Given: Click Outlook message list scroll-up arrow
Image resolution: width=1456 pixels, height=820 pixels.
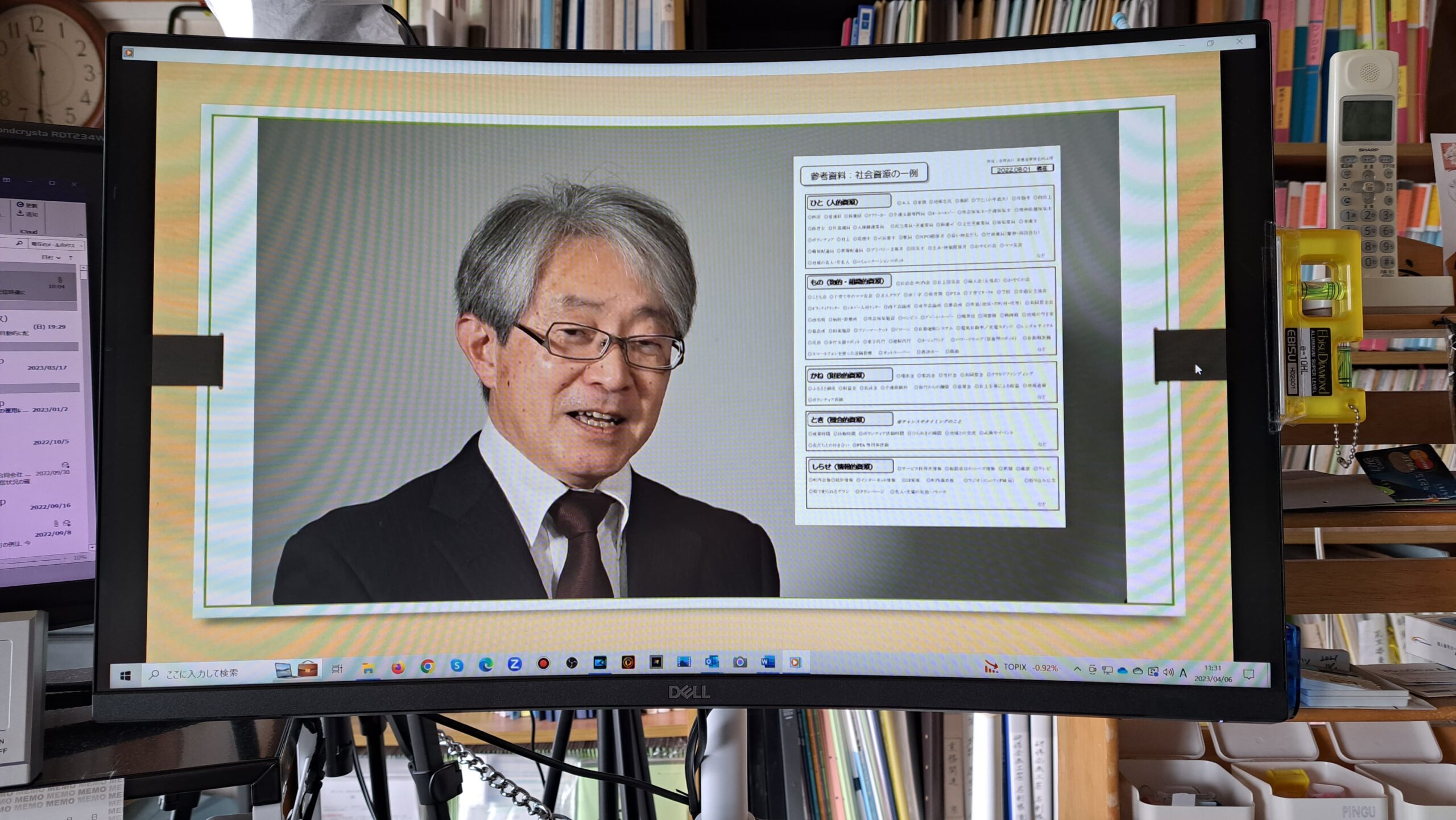Looking at the screenshot, I should pyautogui.click(x=84, y=268).
